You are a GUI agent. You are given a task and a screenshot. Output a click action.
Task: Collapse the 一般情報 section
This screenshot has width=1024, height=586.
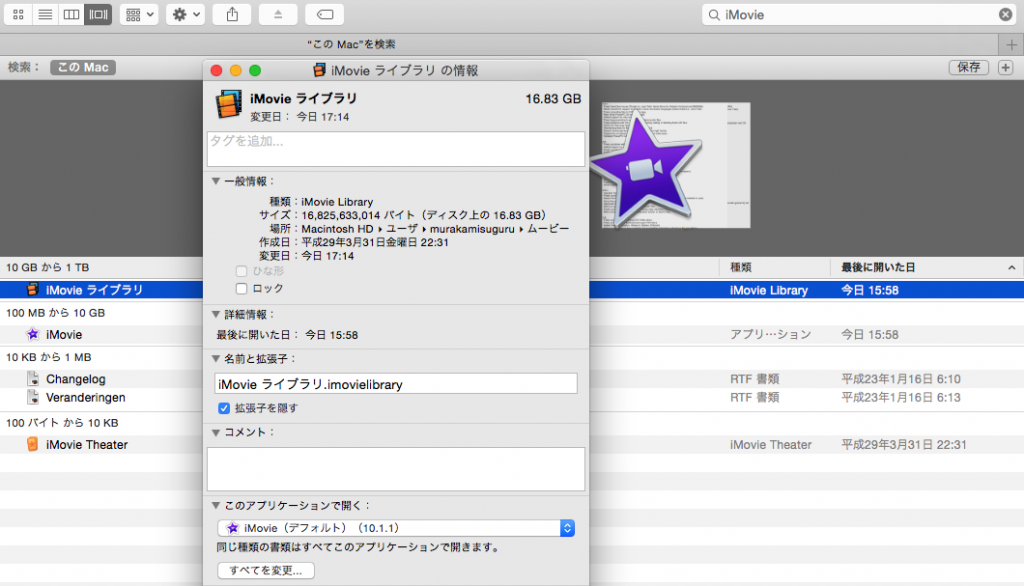[x=216, y=181]
